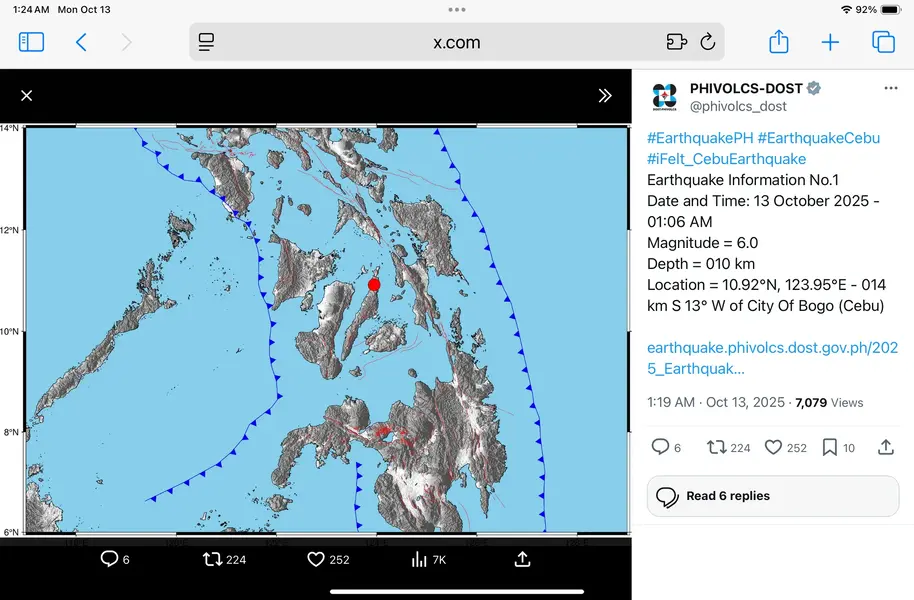Toggle the Safari sidebar panel
914x600 pixels.
point(32,42)
